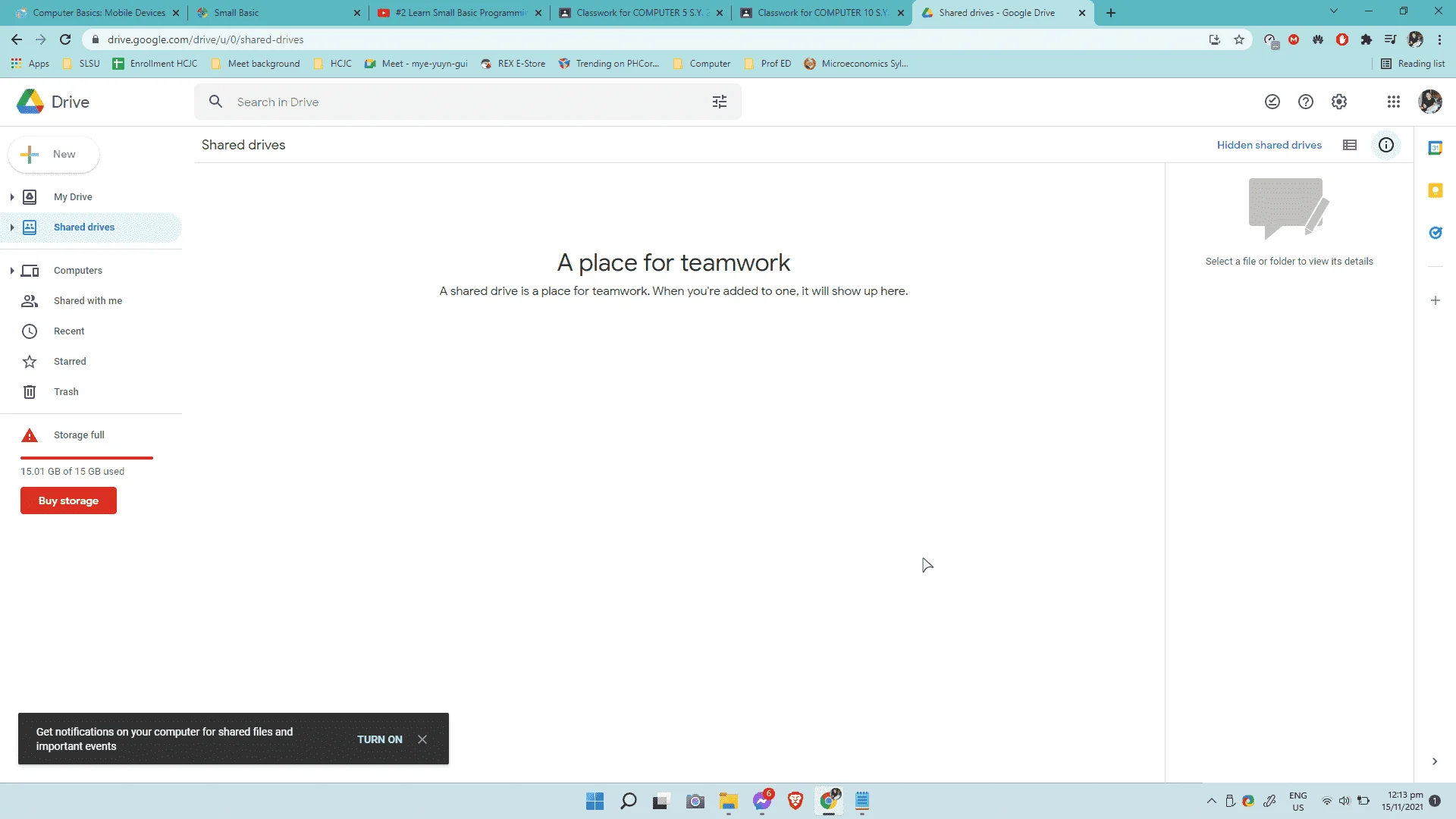Open the Chrome Extensions puzzle icon
The width and height of the screenshot is (1456, 819).
[x=1367, y=39]
